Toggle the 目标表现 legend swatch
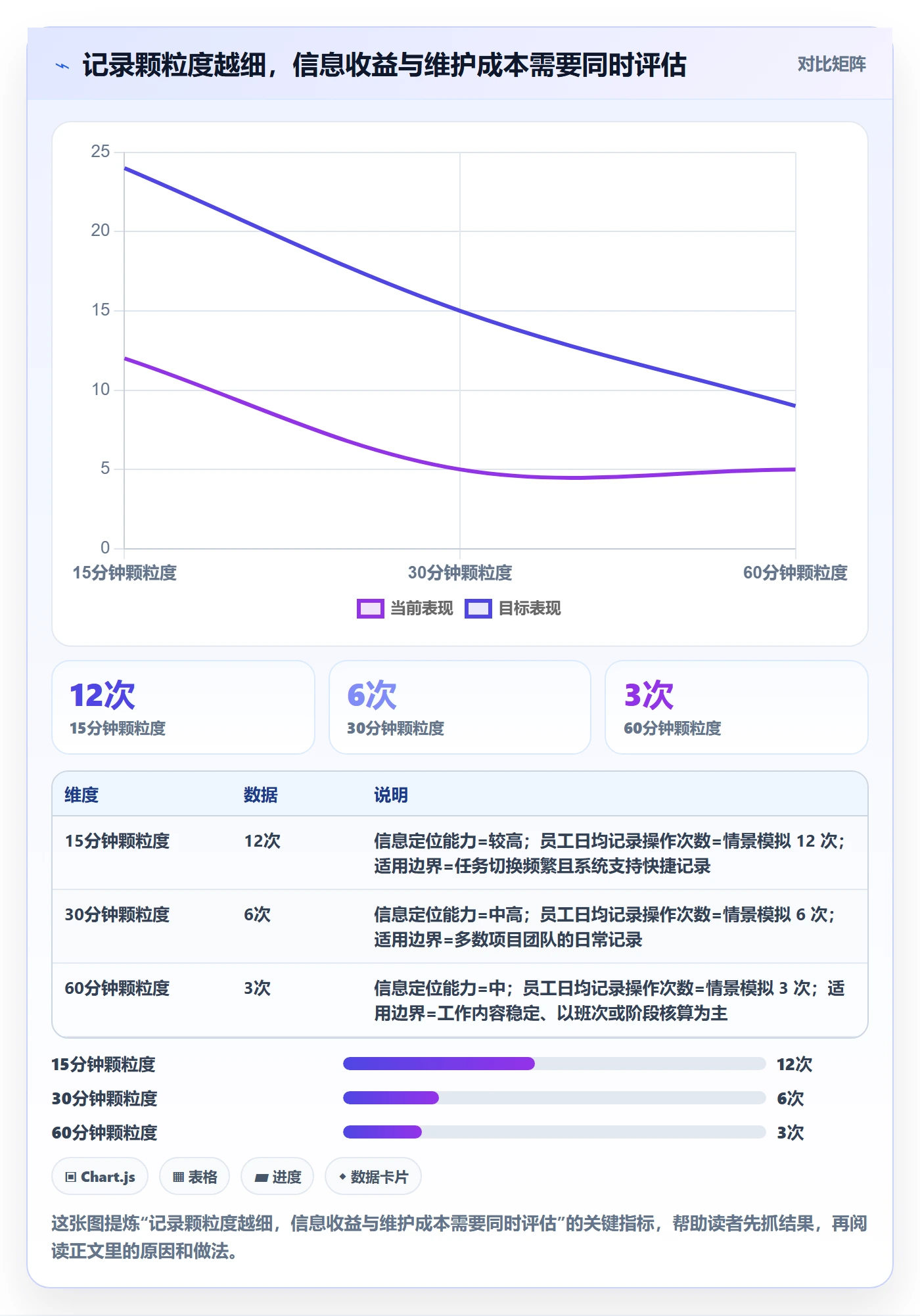 (478, 609)
